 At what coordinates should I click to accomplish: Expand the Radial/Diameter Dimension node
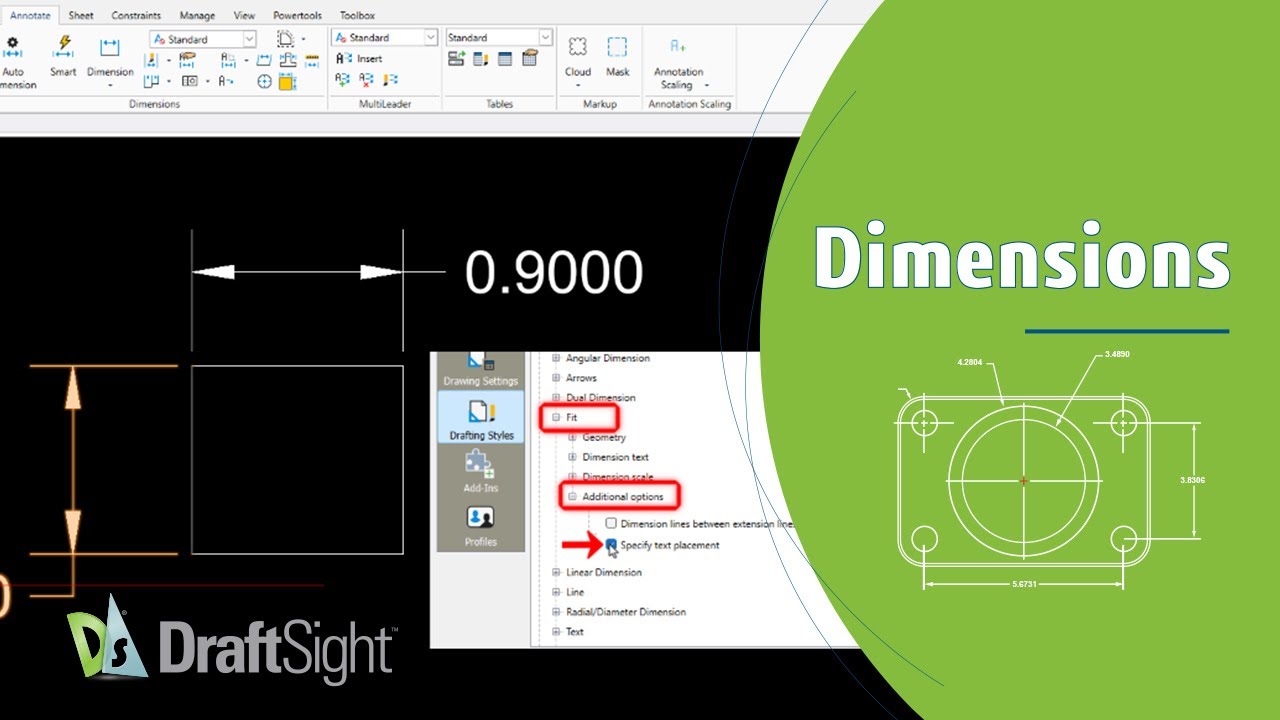[x=557, y=612]
